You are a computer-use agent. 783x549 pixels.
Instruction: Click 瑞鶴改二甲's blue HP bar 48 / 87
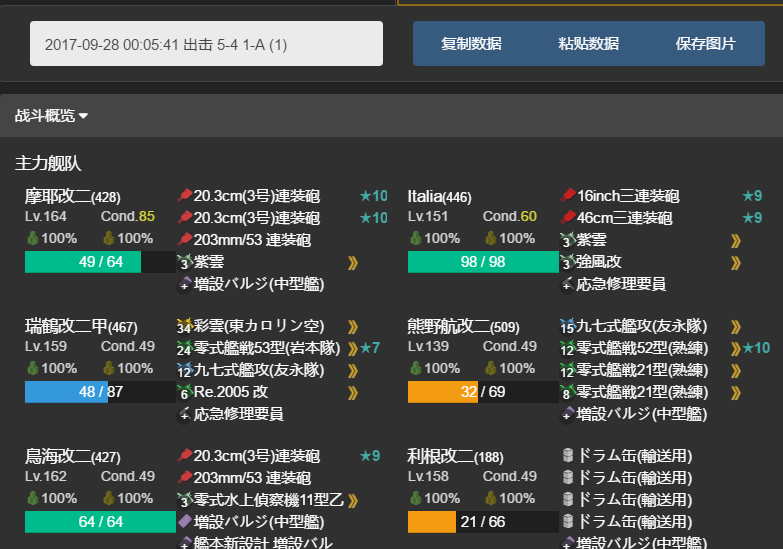tap(100, 392)
